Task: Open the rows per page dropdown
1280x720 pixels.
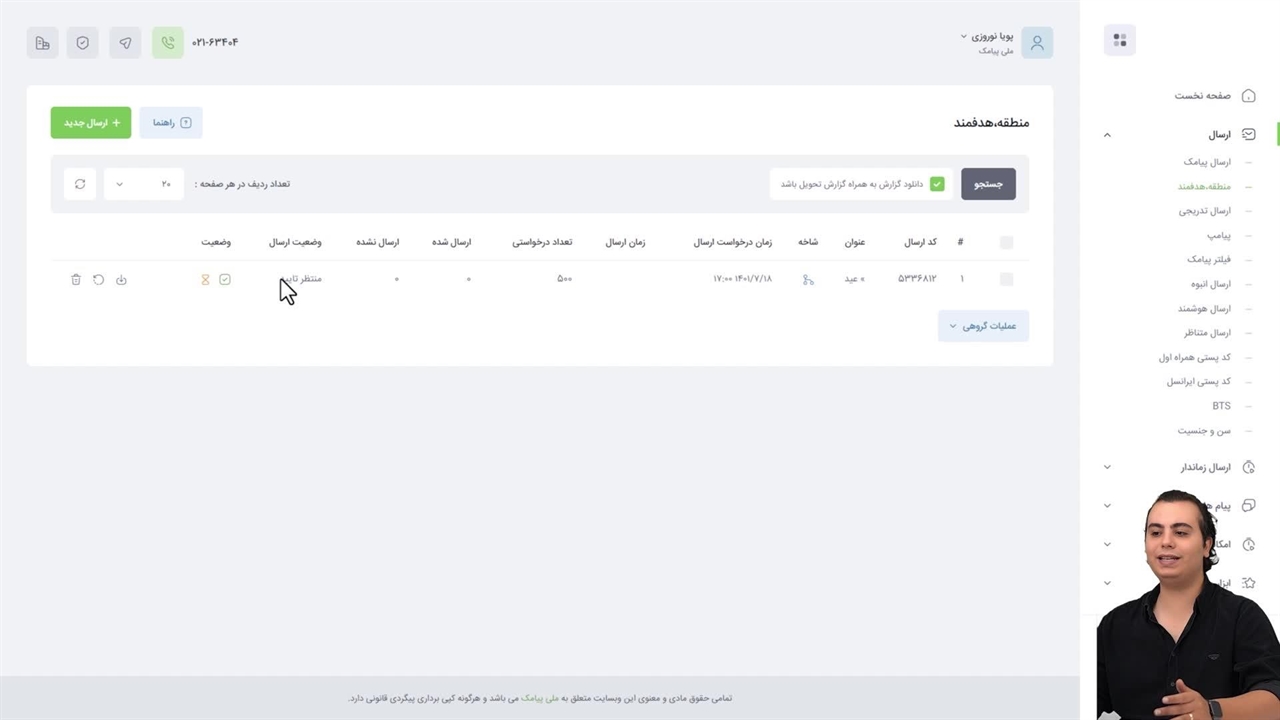Action: [144, 184]
